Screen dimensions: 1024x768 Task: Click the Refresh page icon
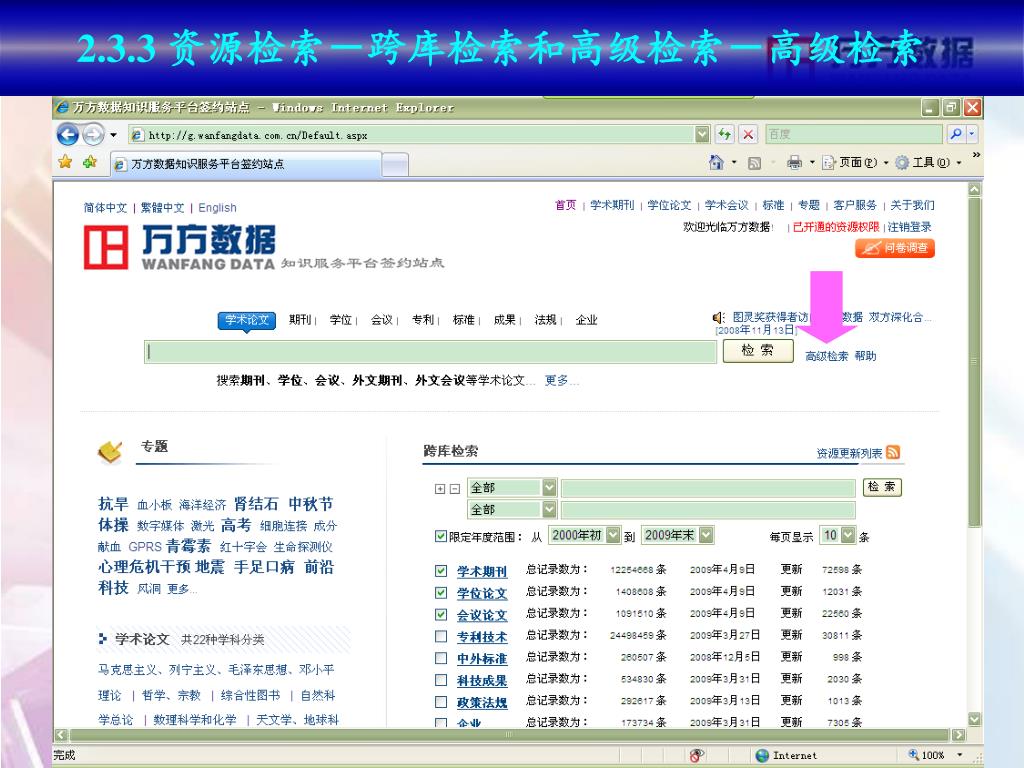(x=725, y=135)
